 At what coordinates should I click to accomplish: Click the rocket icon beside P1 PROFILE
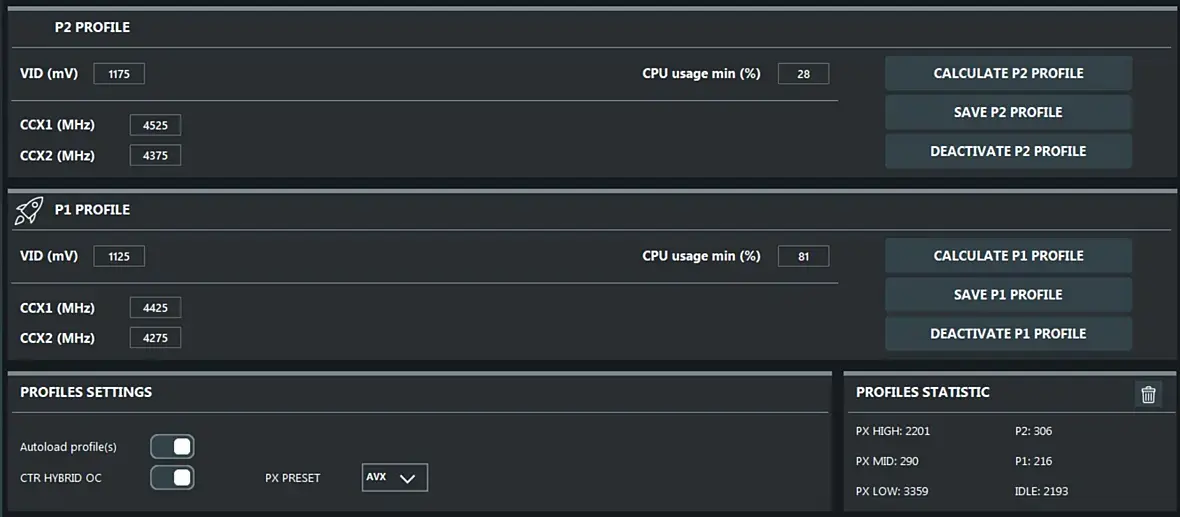coord(29,210)
